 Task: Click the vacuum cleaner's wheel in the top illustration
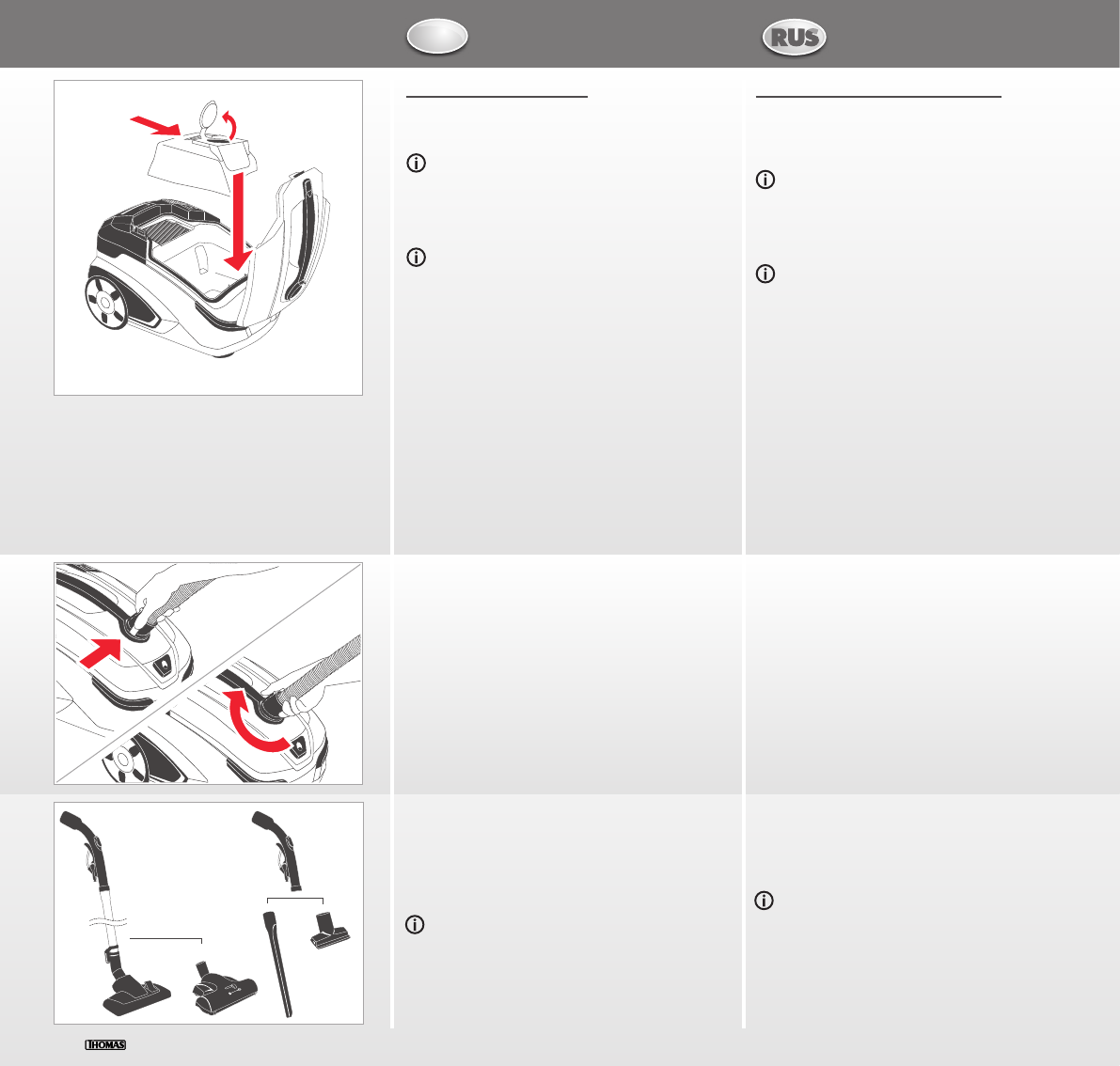click(x=105, y=303)
